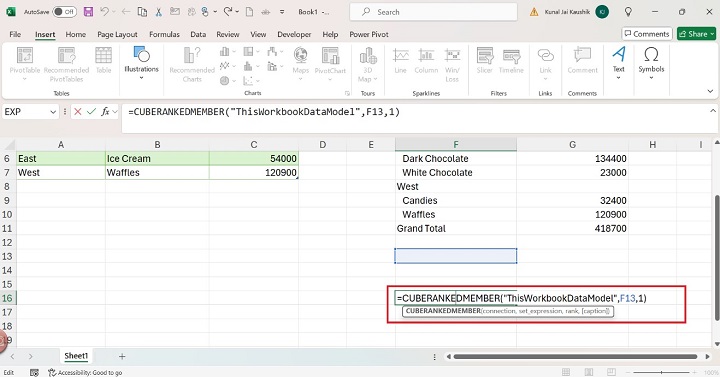Click the Symbols omega icon
Image resolution: width=720 pixels, height=377 pixels.
[x=651, y=54]
